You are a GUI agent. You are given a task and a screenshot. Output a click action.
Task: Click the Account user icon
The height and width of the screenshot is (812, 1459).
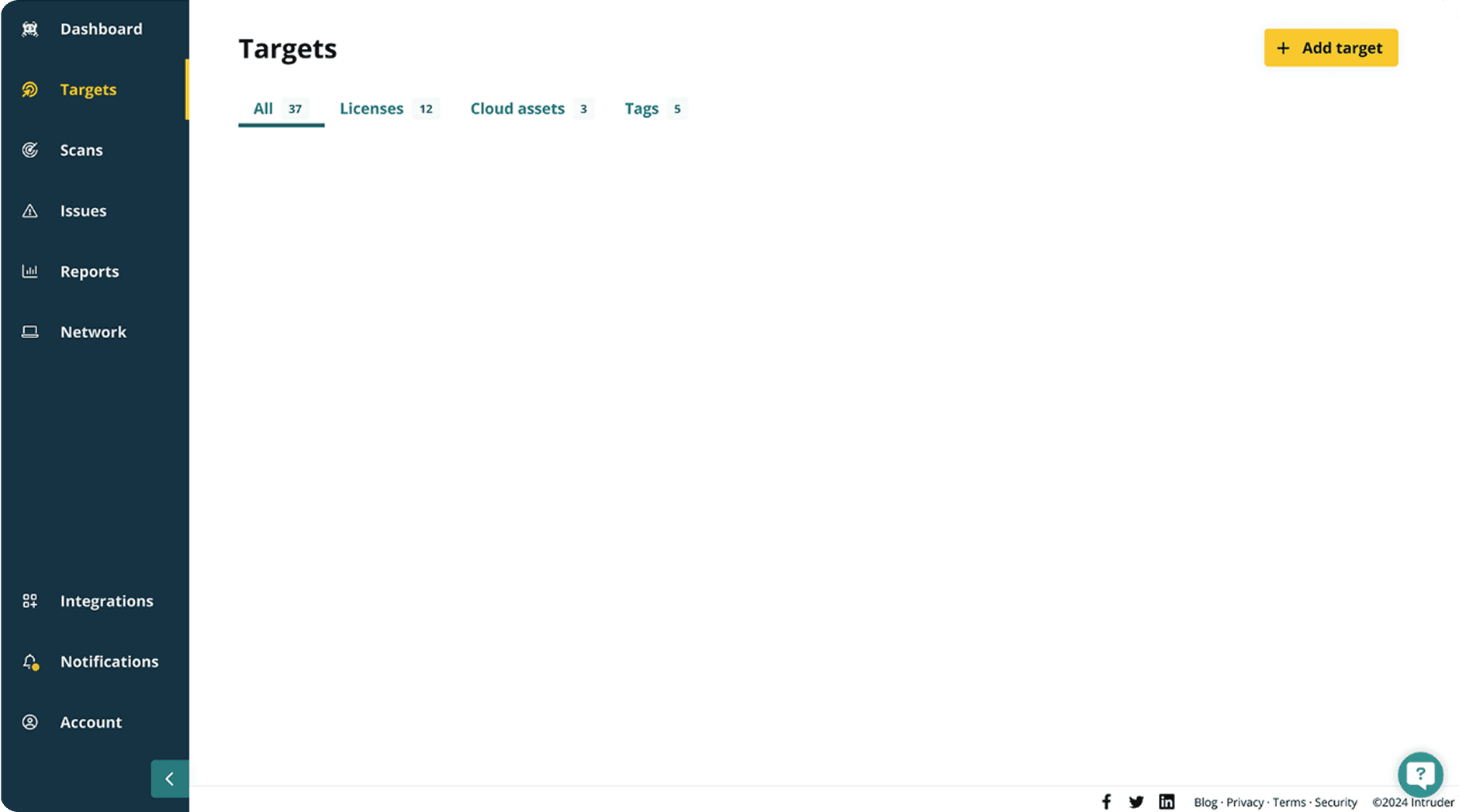pyautogui.click(x=29, y=722)
